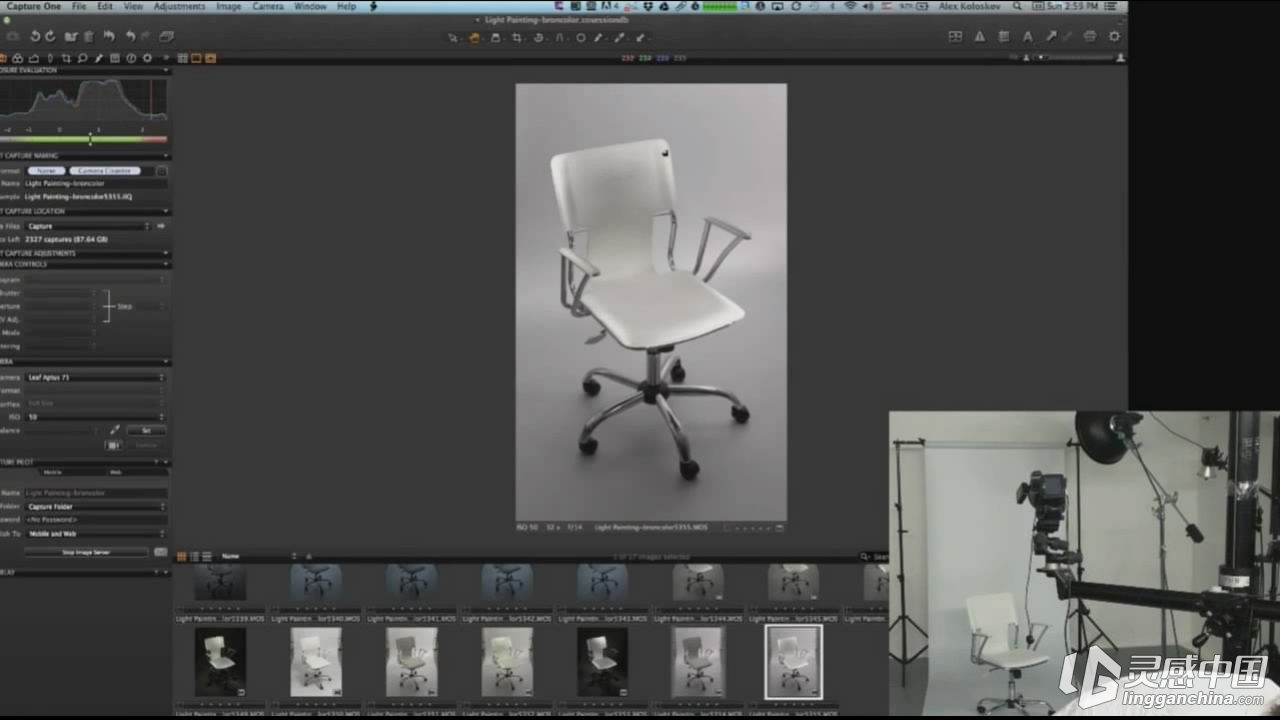The height and width of the screenshot is (720, 1280).
Task: Click the print icon in top toolbar
Action: 1090,36
